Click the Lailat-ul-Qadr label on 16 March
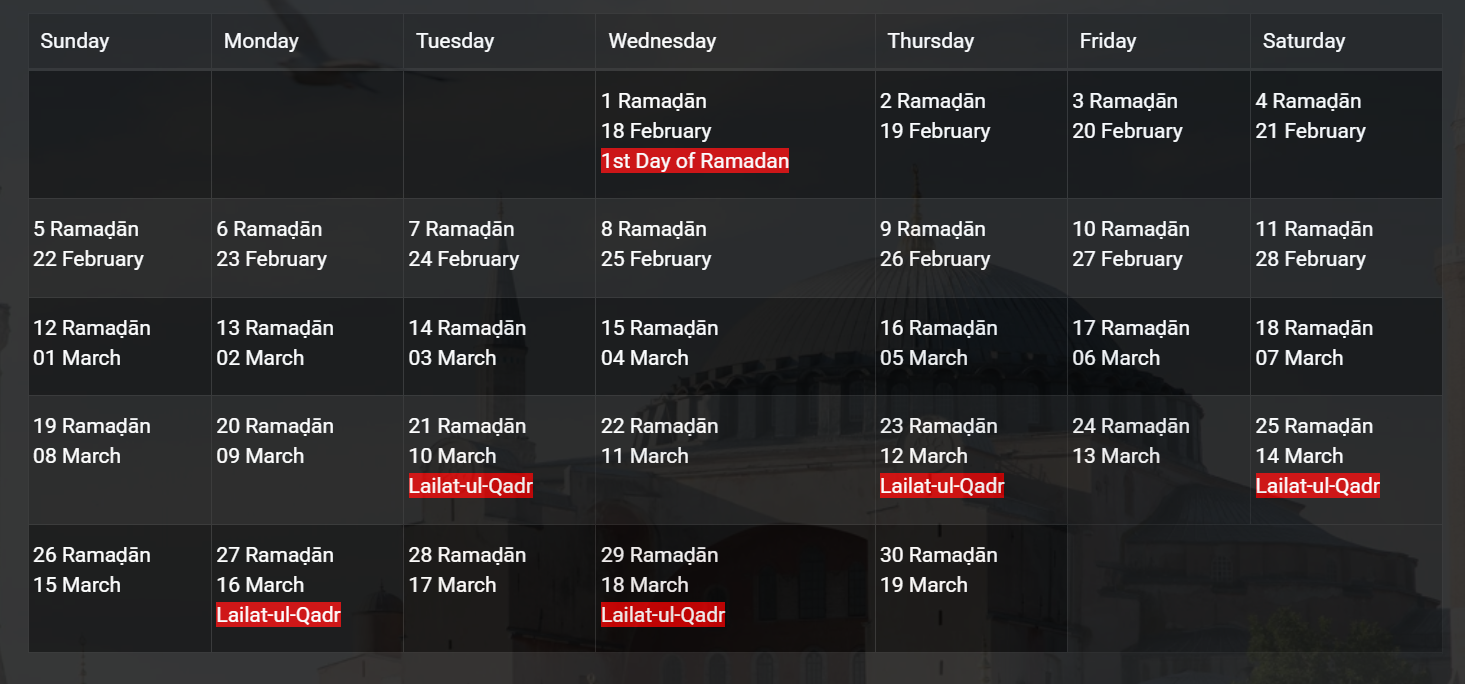The width and height of the screenshot is (1465, 684). pos(278,614)
